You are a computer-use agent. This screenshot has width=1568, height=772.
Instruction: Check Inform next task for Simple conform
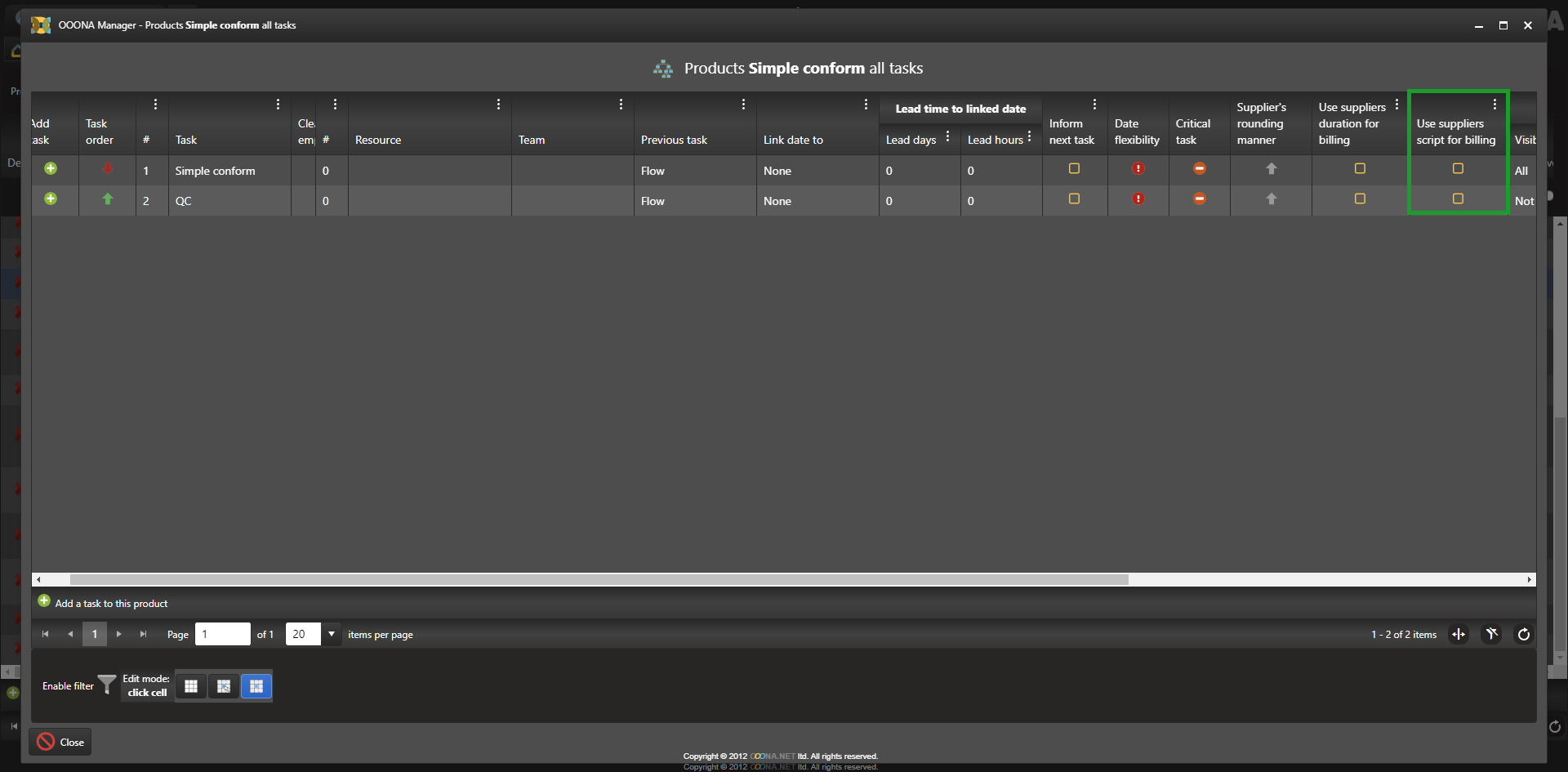[x=1074, y=169]
